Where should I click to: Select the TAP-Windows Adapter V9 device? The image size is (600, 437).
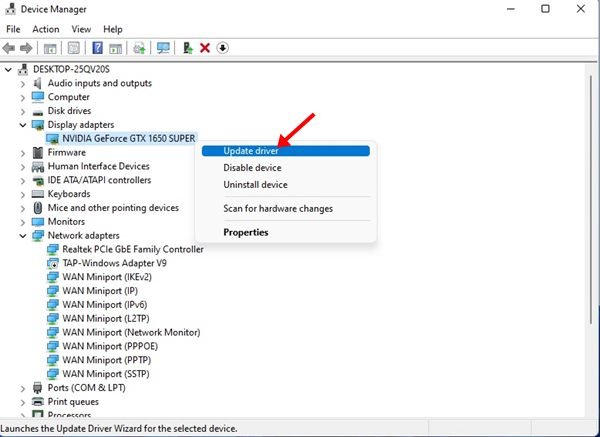point(112,263)
